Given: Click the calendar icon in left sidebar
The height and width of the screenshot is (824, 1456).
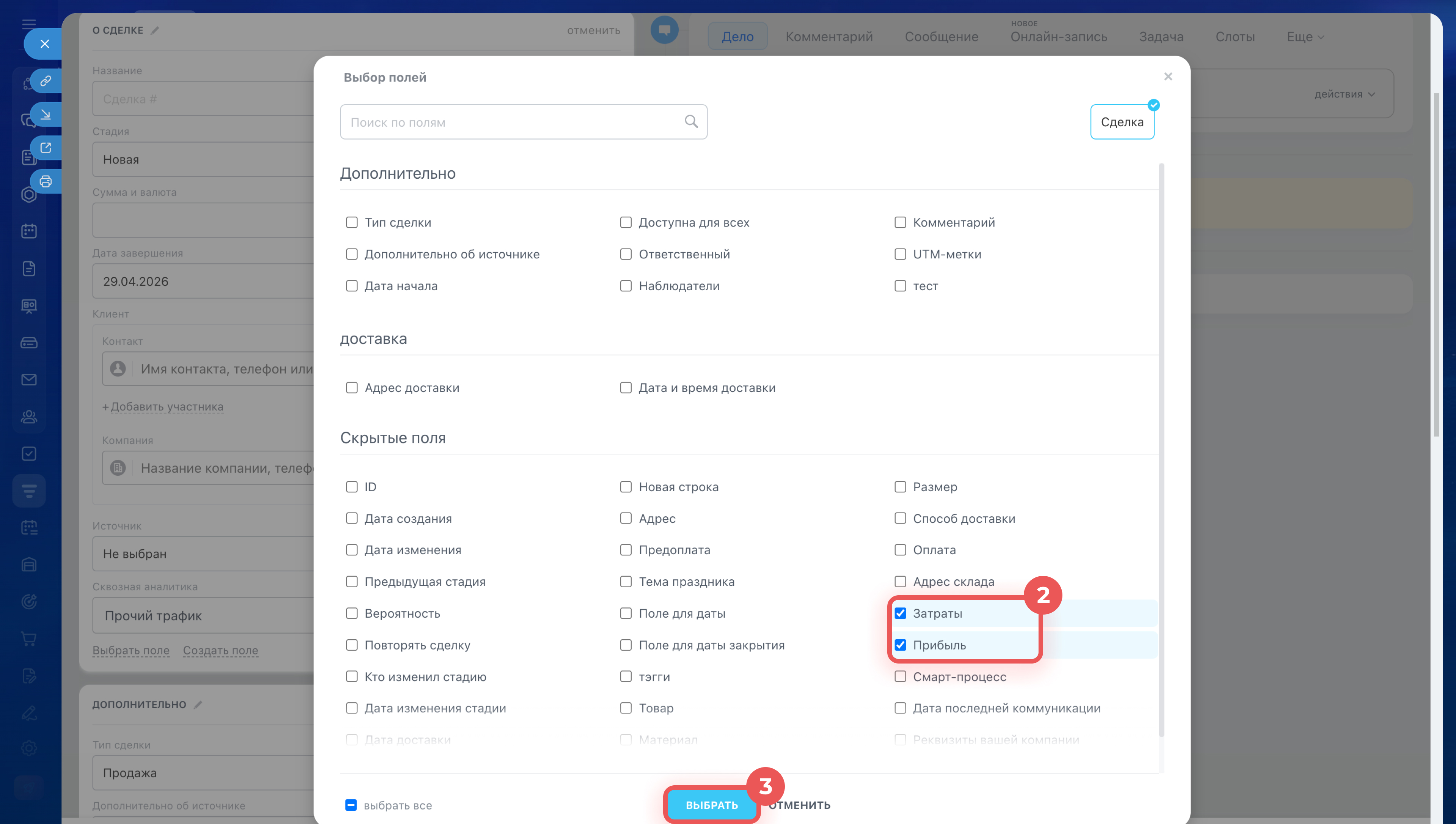Looking at the screenshot, I should pyautogui.click(x=29, y=231).
